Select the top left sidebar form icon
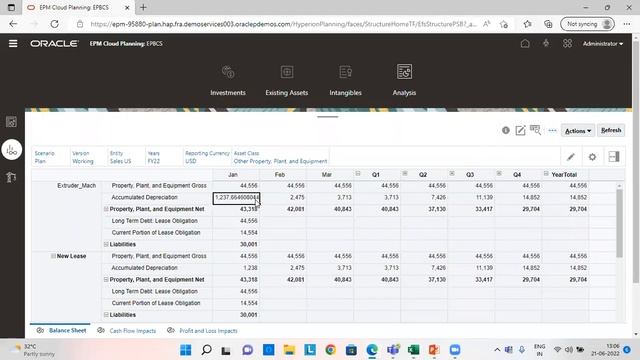The width and height of the screenshot is (640, 360). [x=11, y=122]
